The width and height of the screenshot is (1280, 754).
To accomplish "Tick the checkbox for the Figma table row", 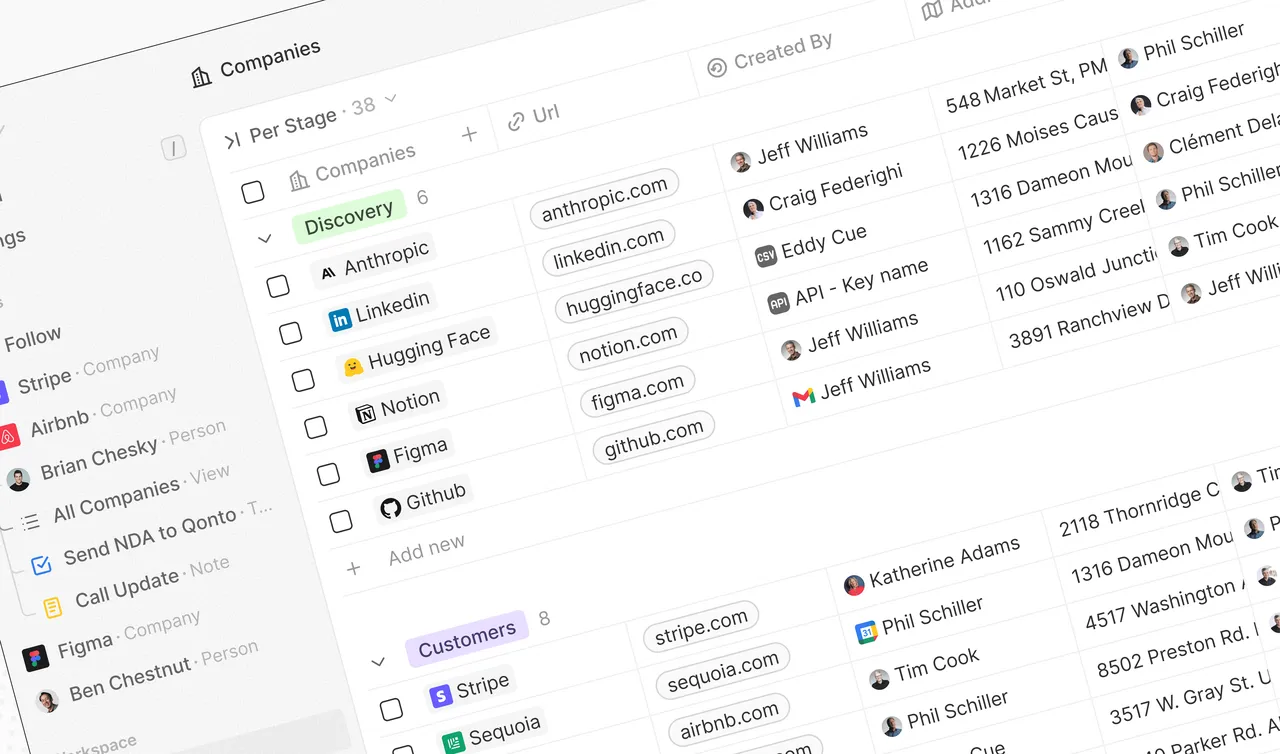I will (328, 474).
